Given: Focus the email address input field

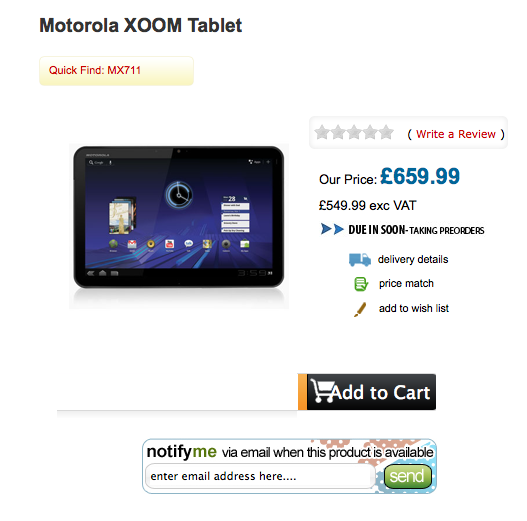Looking at the screenshot, I should click(260, 476).
